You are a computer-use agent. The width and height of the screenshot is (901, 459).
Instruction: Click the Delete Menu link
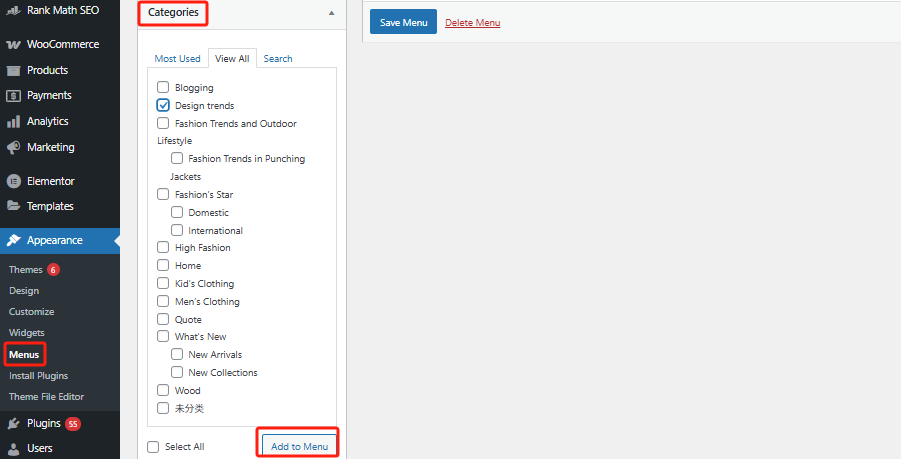472,23
